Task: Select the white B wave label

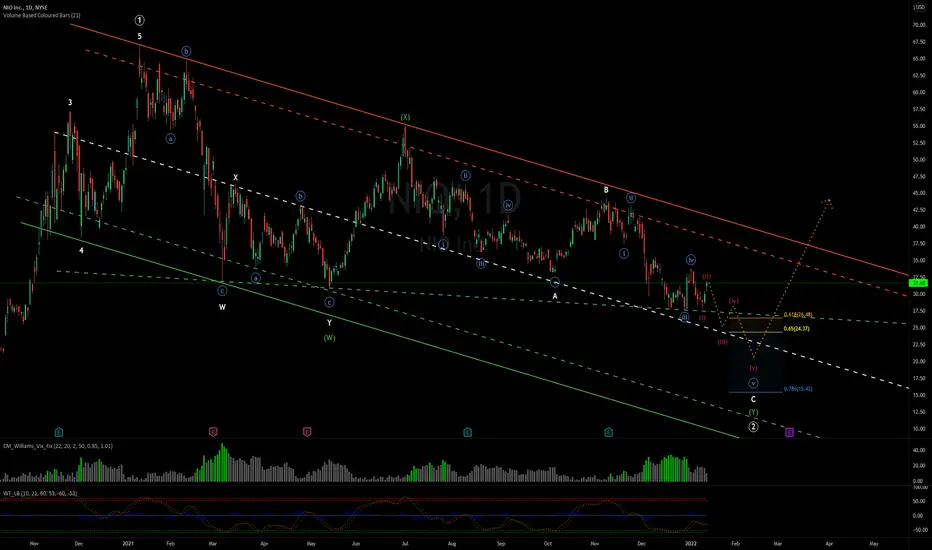Action: tap(606, 190)
